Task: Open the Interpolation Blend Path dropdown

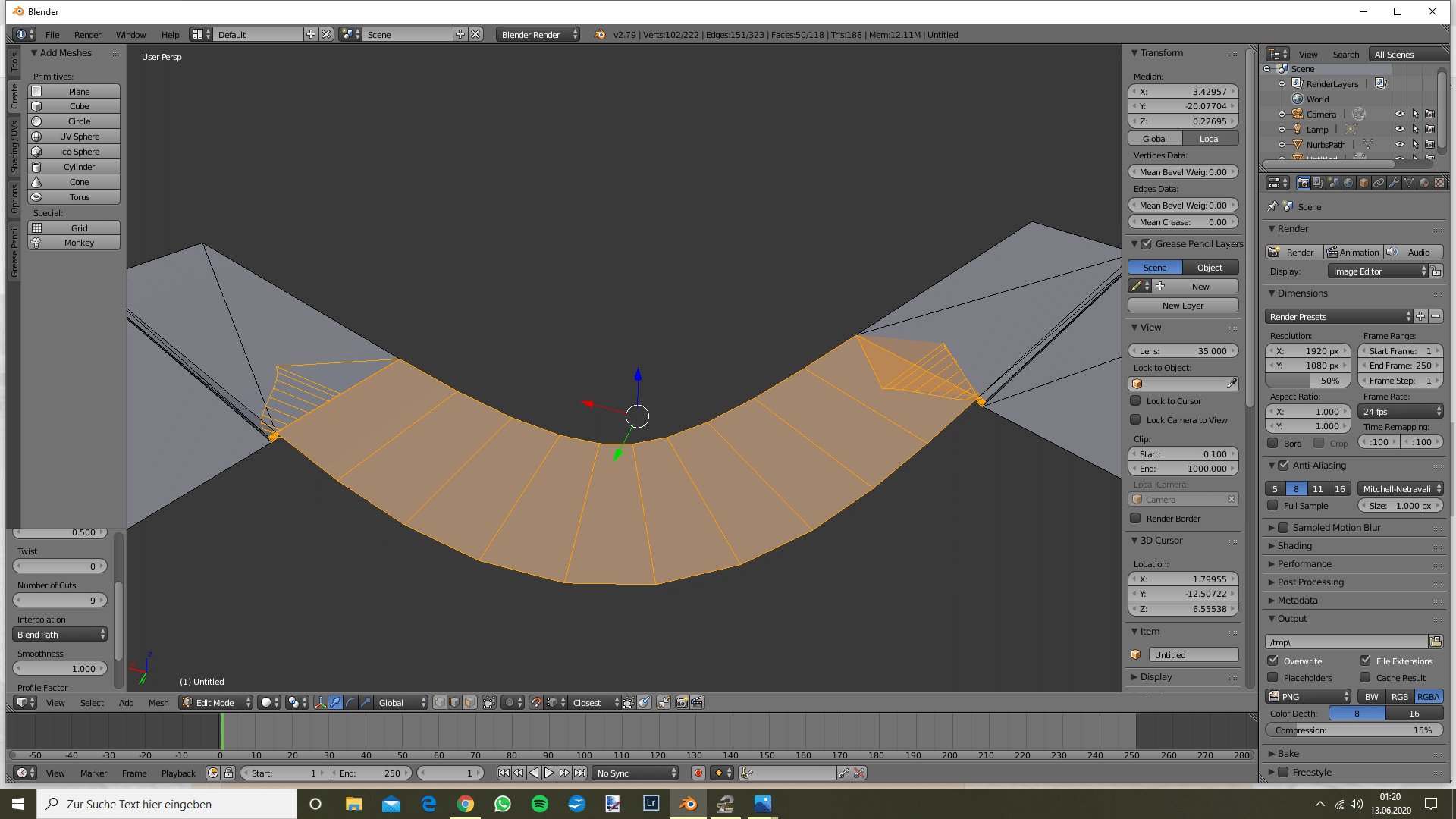Action: pyautogui.click(x=61, y=635)
